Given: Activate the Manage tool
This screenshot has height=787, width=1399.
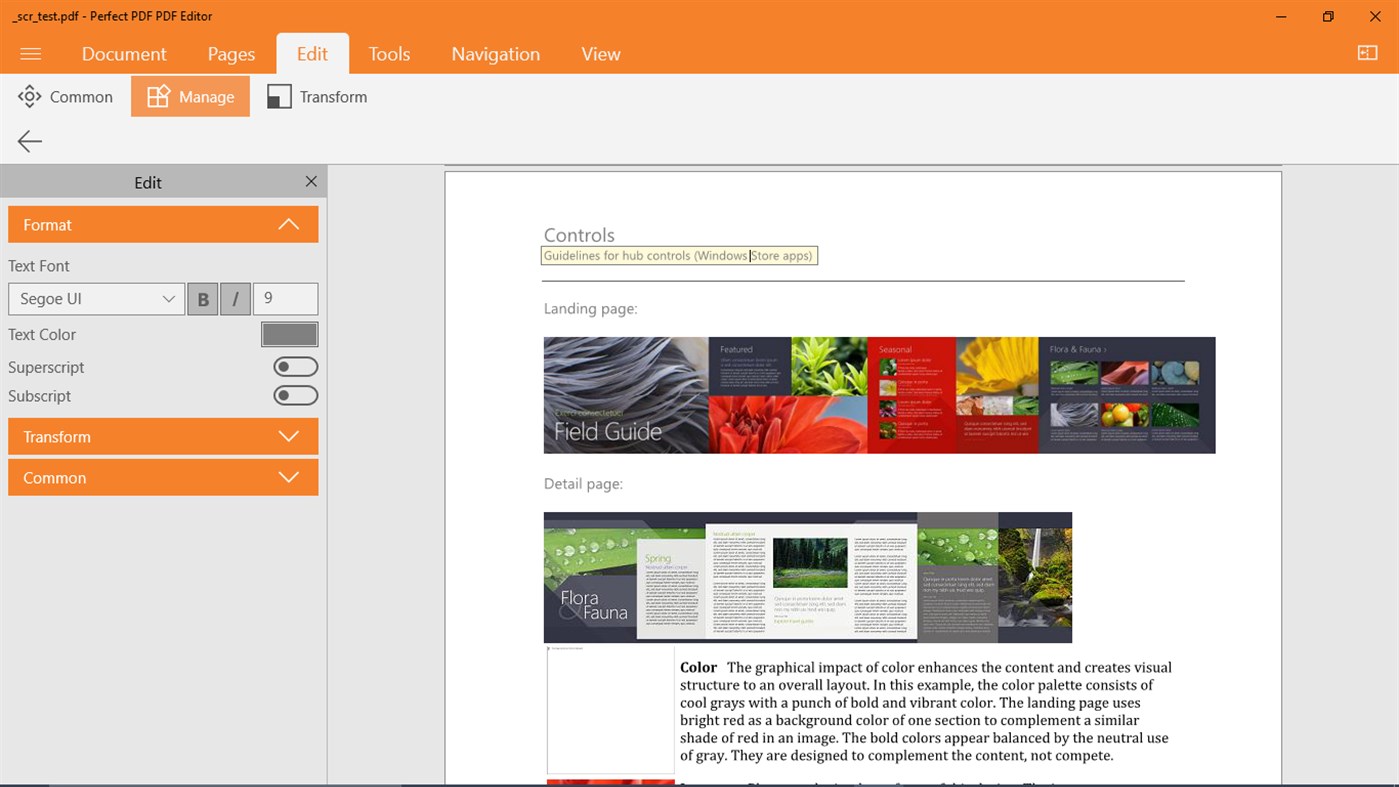Looking at the screenshot, I should (190, 96).
